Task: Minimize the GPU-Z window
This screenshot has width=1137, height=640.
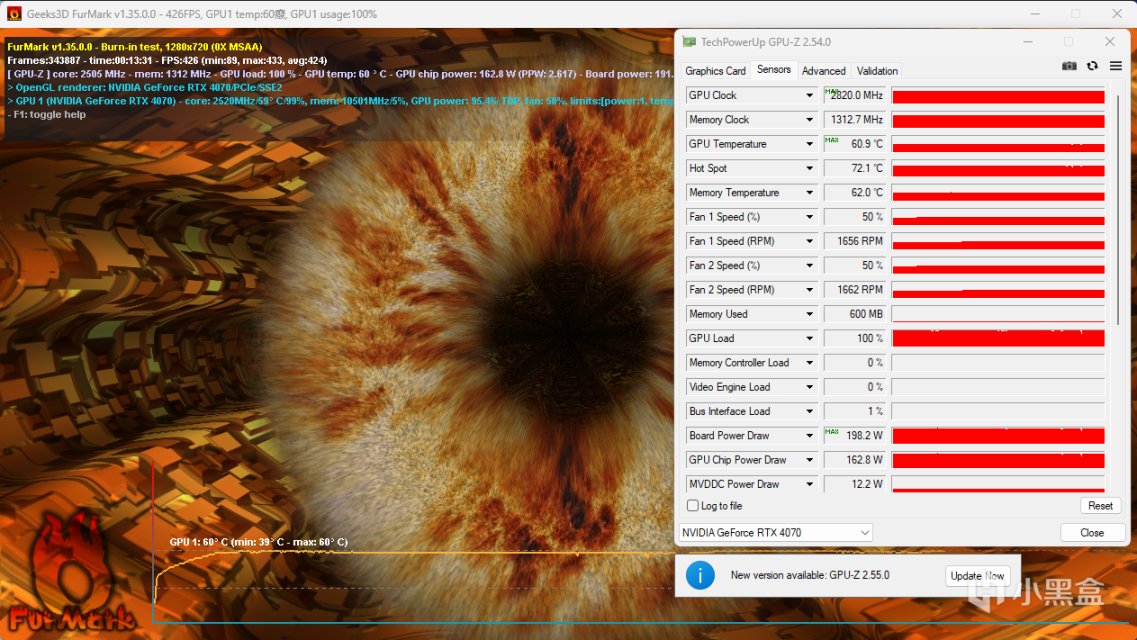Action: click(1028, 42)
